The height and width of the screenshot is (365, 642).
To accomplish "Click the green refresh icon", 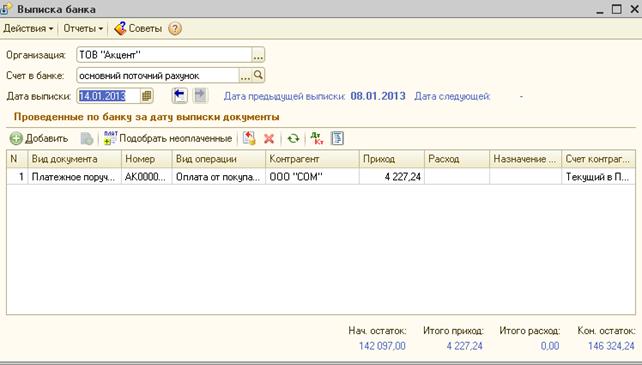I will point(293,138).
